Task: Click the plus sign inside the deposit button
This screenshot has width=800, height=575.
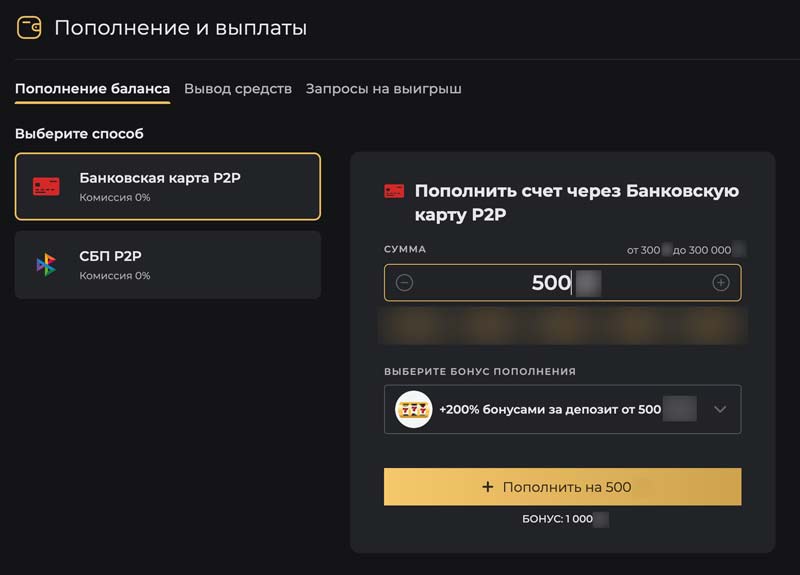Action: [488, 487]
